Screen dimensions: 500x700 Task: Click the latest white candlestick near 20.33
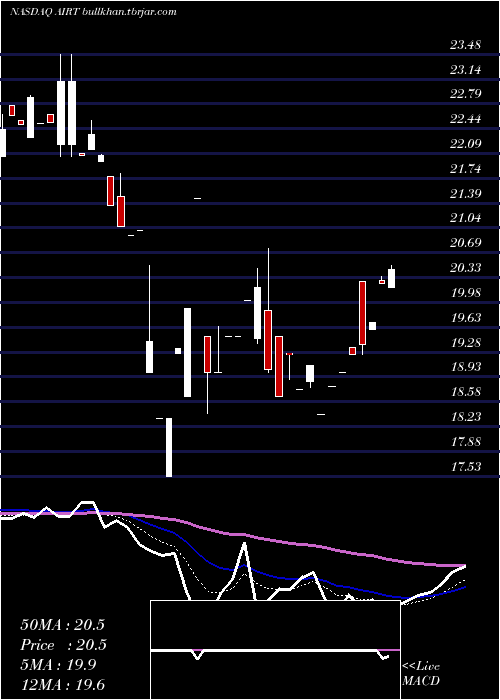(x=392, y=277)
